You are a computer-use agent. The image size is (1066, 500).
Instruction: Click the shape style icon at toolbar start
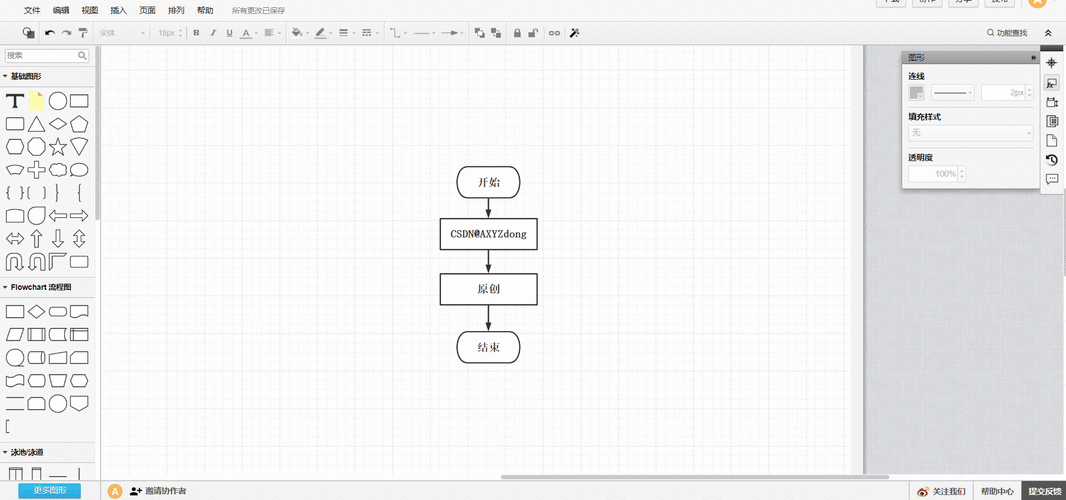[x=29, y=33]
